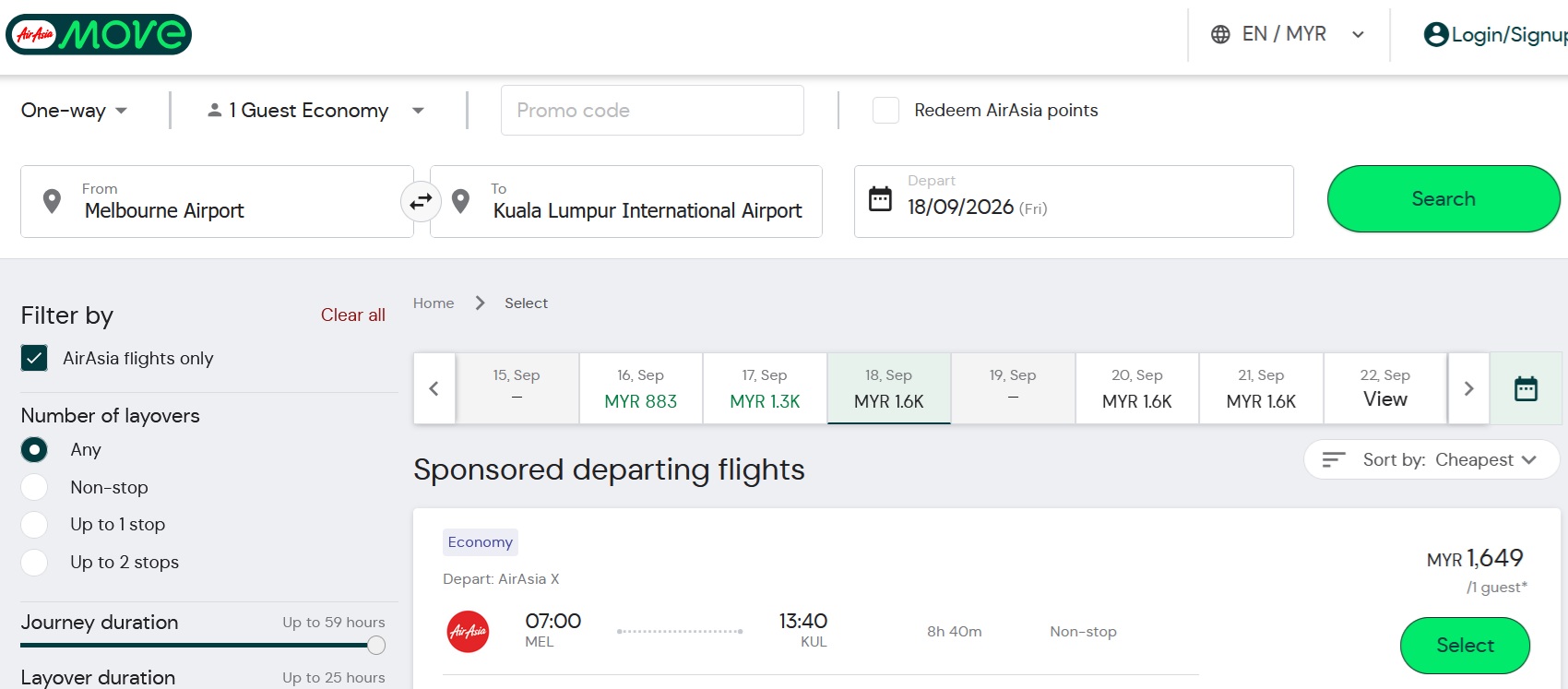Click the Clear all filters link

point(352,315)
